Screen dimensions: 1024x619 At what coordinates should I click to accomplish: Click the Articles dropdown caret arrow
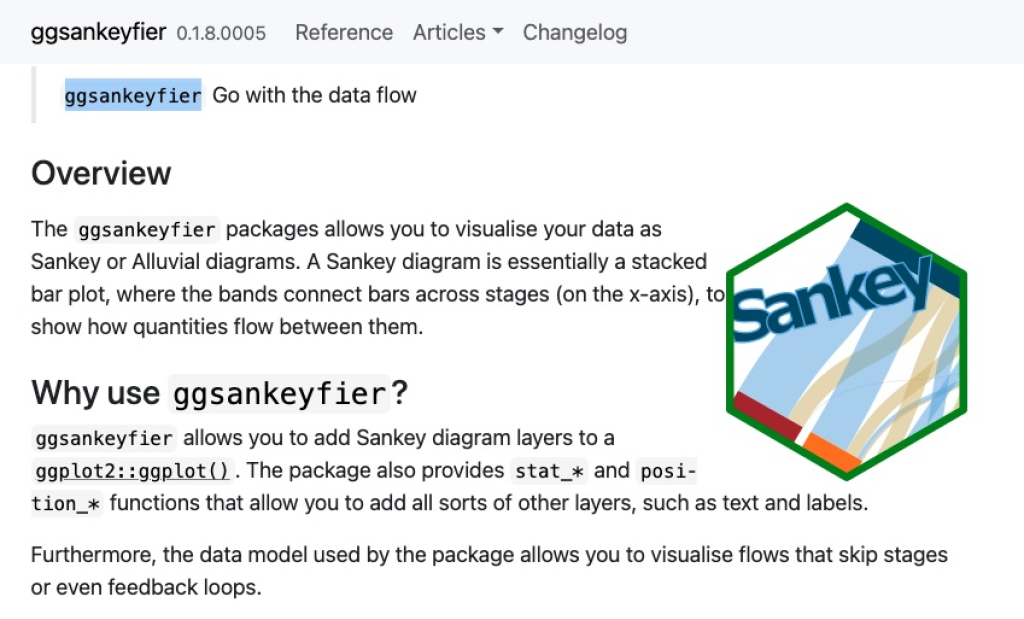498,31
